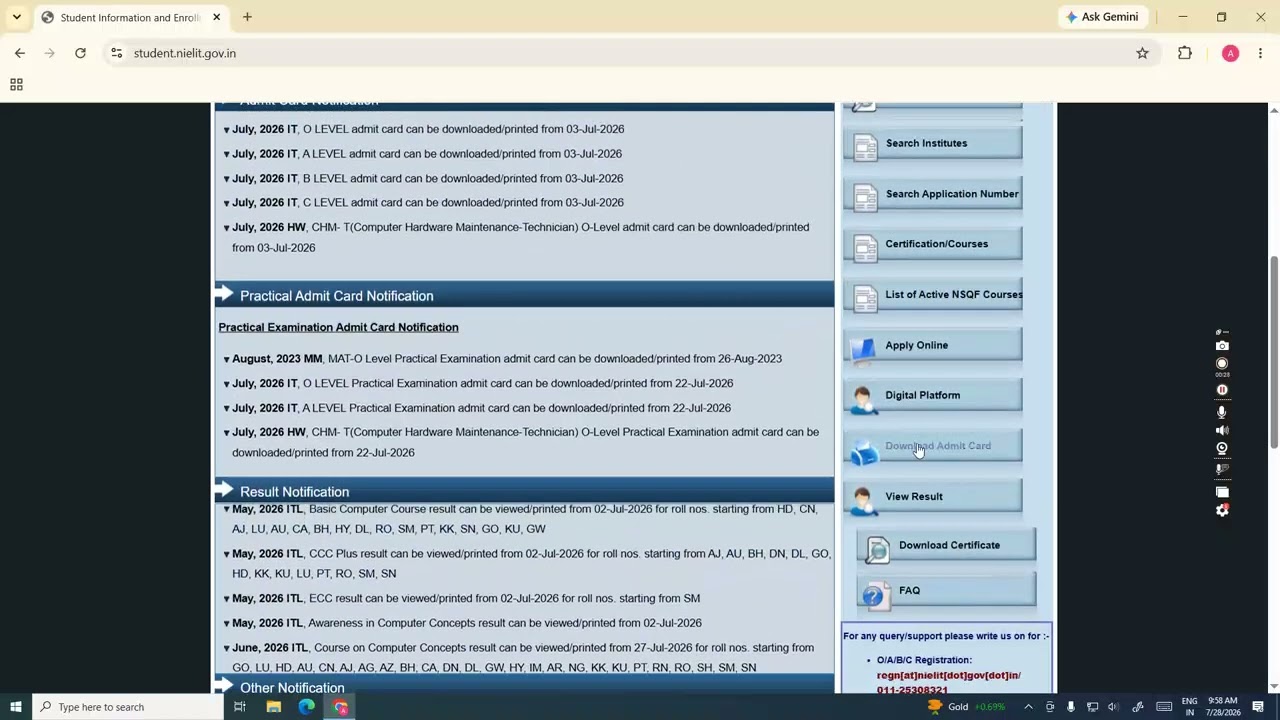
Task: Open a new browser tab
Action: coord(247,17)
